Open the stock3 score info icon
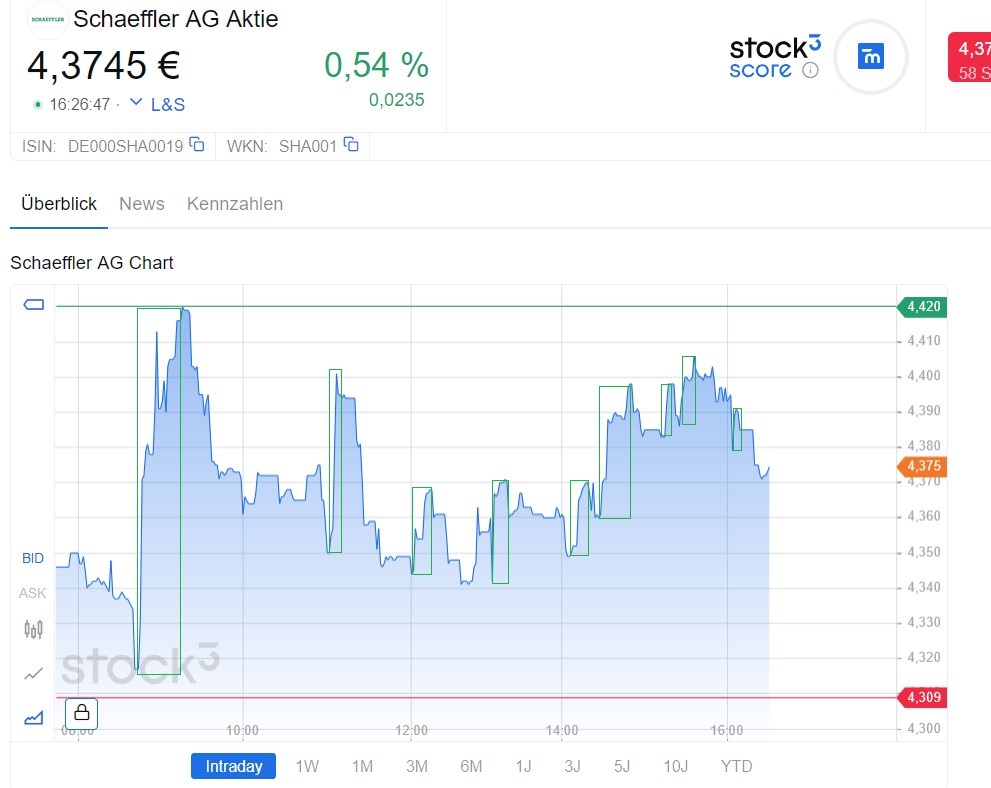The height and width of the screenshot is (788, 991). tap(810, 70)
